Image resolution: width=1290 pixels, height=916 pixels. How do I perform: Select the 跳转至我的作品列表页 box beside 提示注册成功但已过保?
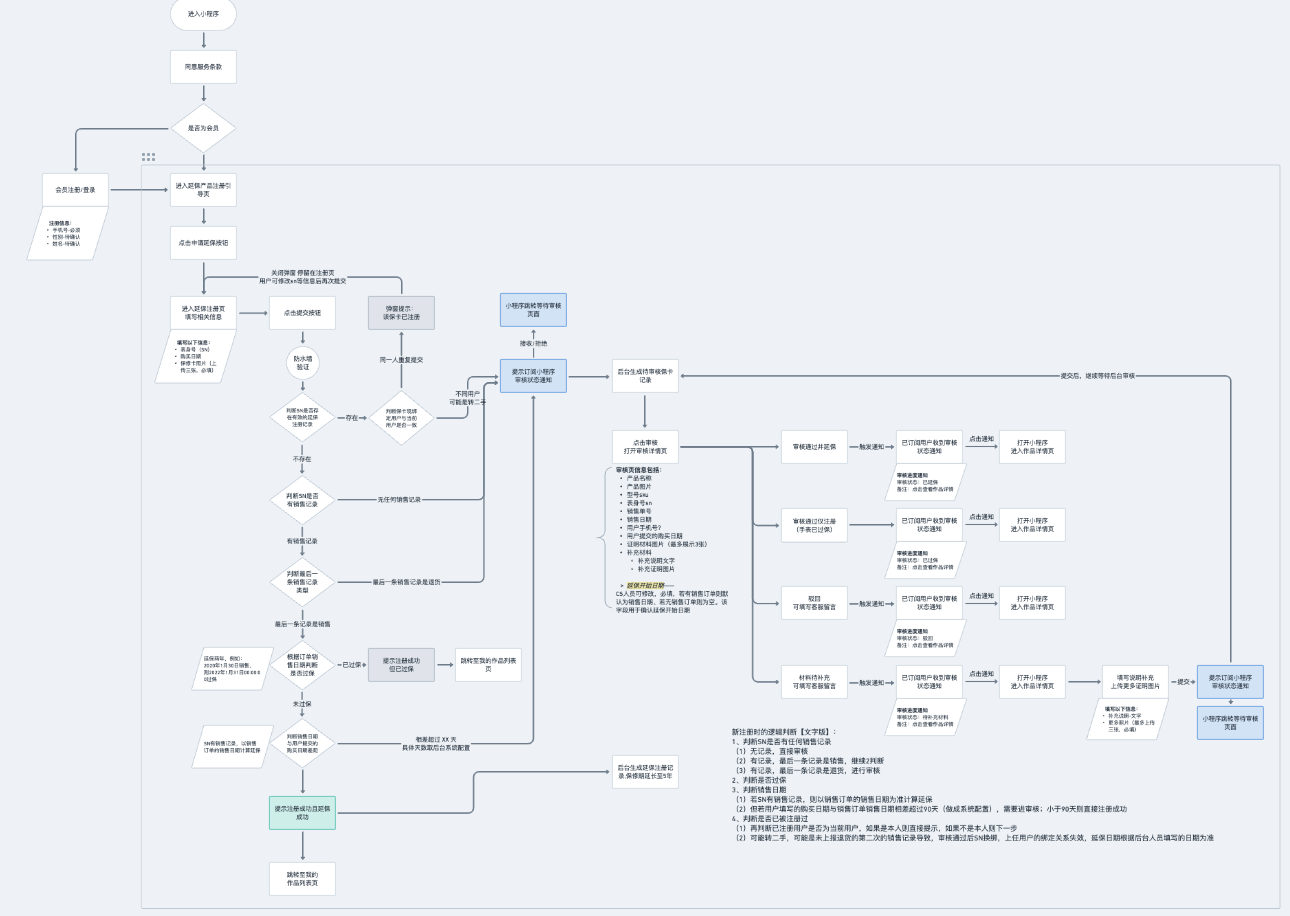(x=488, y=665)
